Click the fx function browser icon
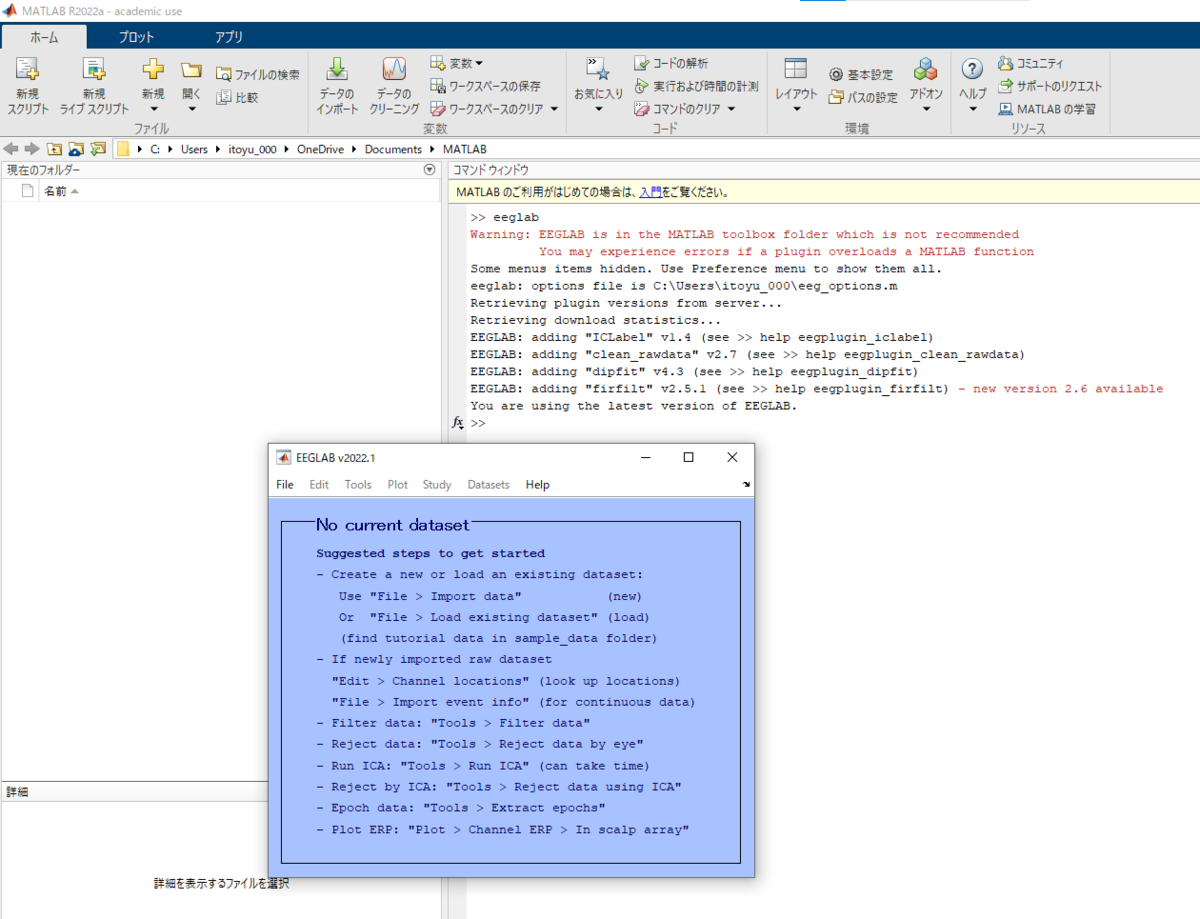This screenshot has height=919, width=1200. pyautogui.click(x=458, y=423)
